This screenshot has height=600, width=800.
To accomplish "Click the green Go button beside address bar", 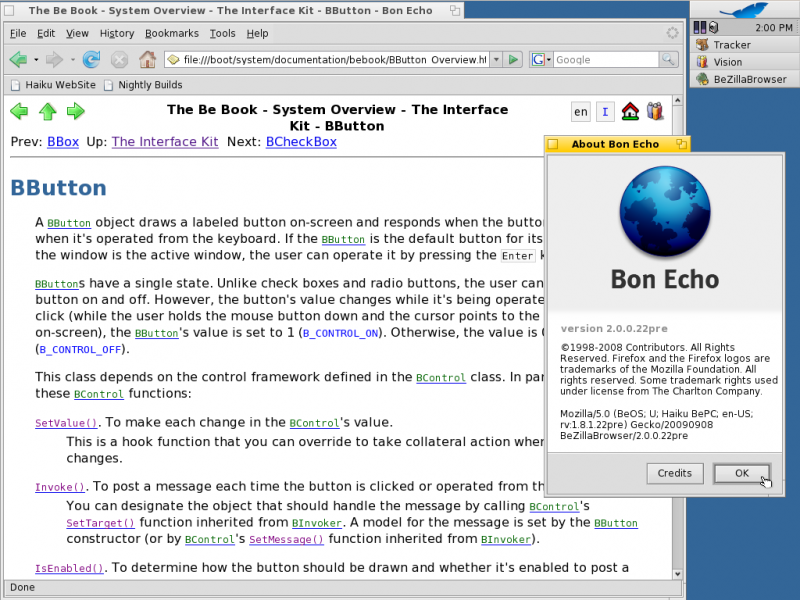I will click(x=513, y=60).
